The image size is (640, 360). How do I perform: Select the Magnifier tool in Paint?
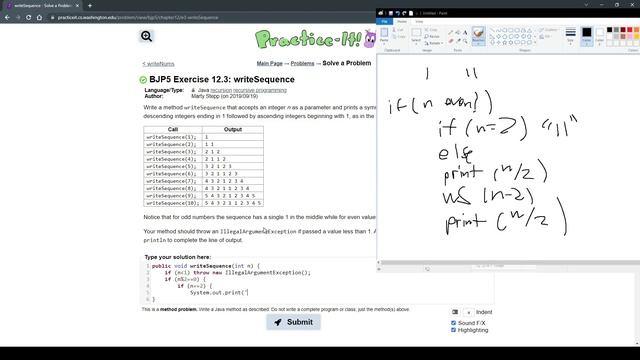pyautogui.click(x=465, y=41)
